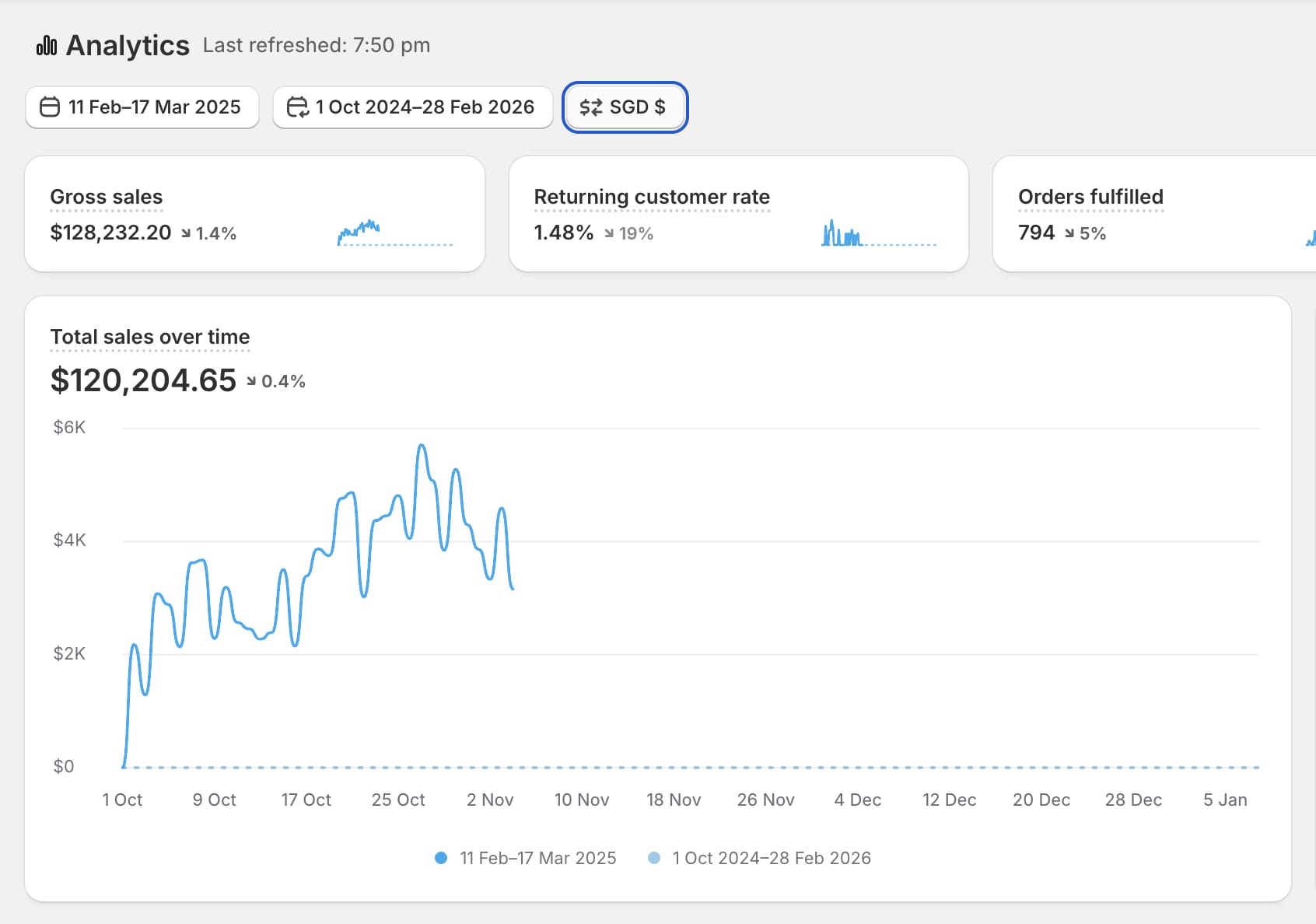The width and height of the screenshot is (1316, 924).
Task: Open the 1 Oct 2024–28 Feb 2026 comparison picker
Action: [x=413, y=107]
